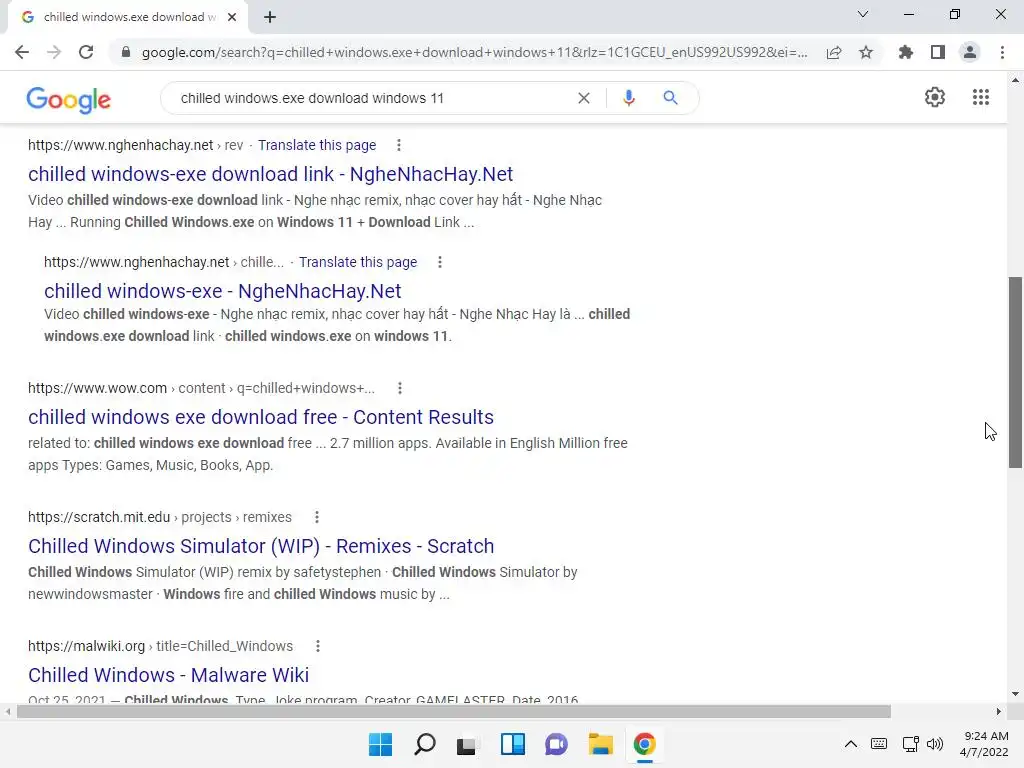The image size is (1024, 768).
Task: Translate the nghenhachay.net chille result
Action: tap(358, 262)
